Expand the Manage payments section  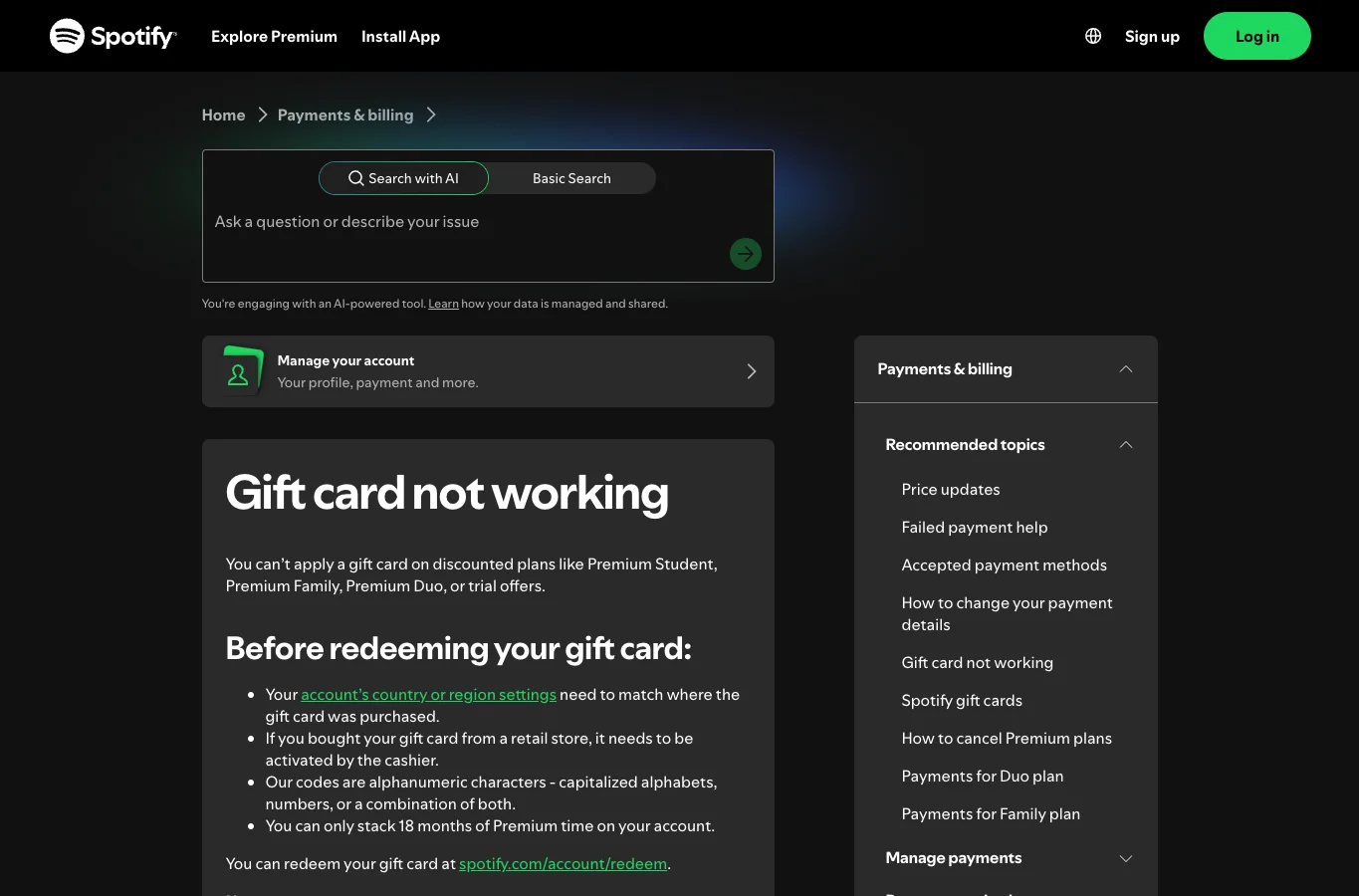click(1010, 858)
